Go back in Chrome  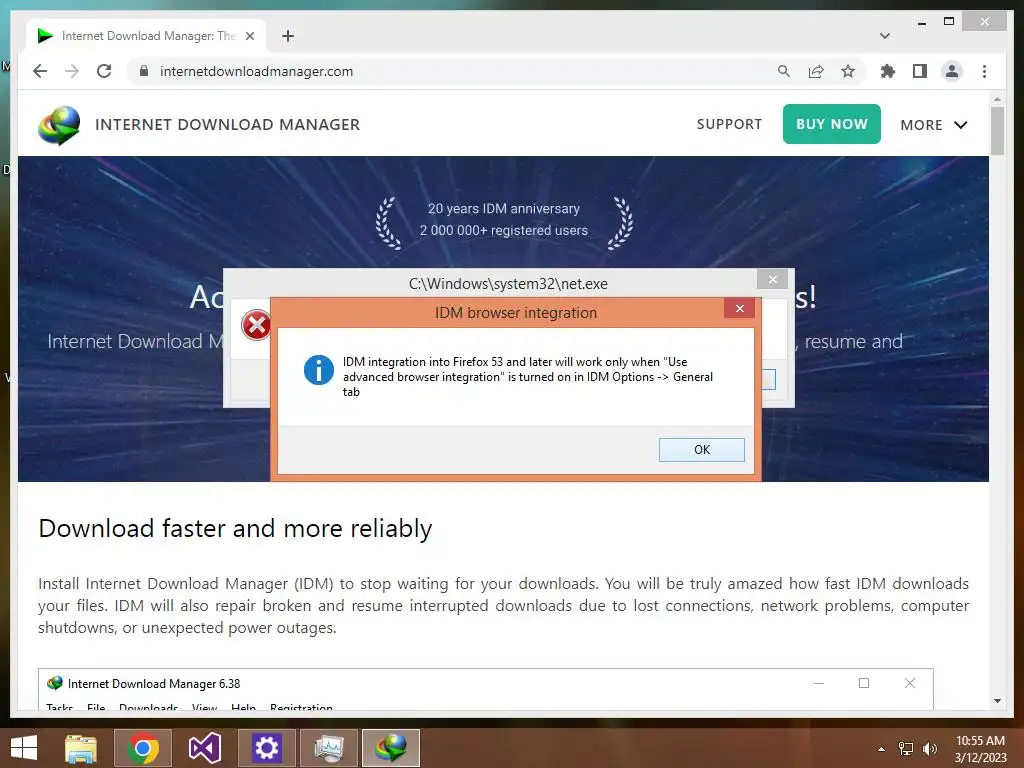click(40, 71)
